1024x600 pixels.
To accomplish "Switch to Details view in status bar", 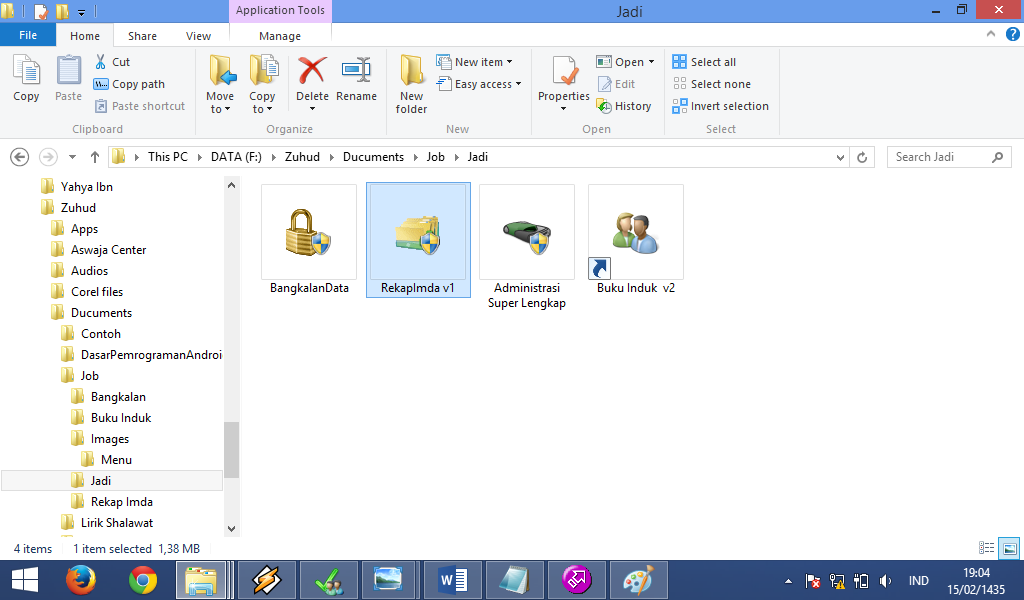I will pos(986,548).
